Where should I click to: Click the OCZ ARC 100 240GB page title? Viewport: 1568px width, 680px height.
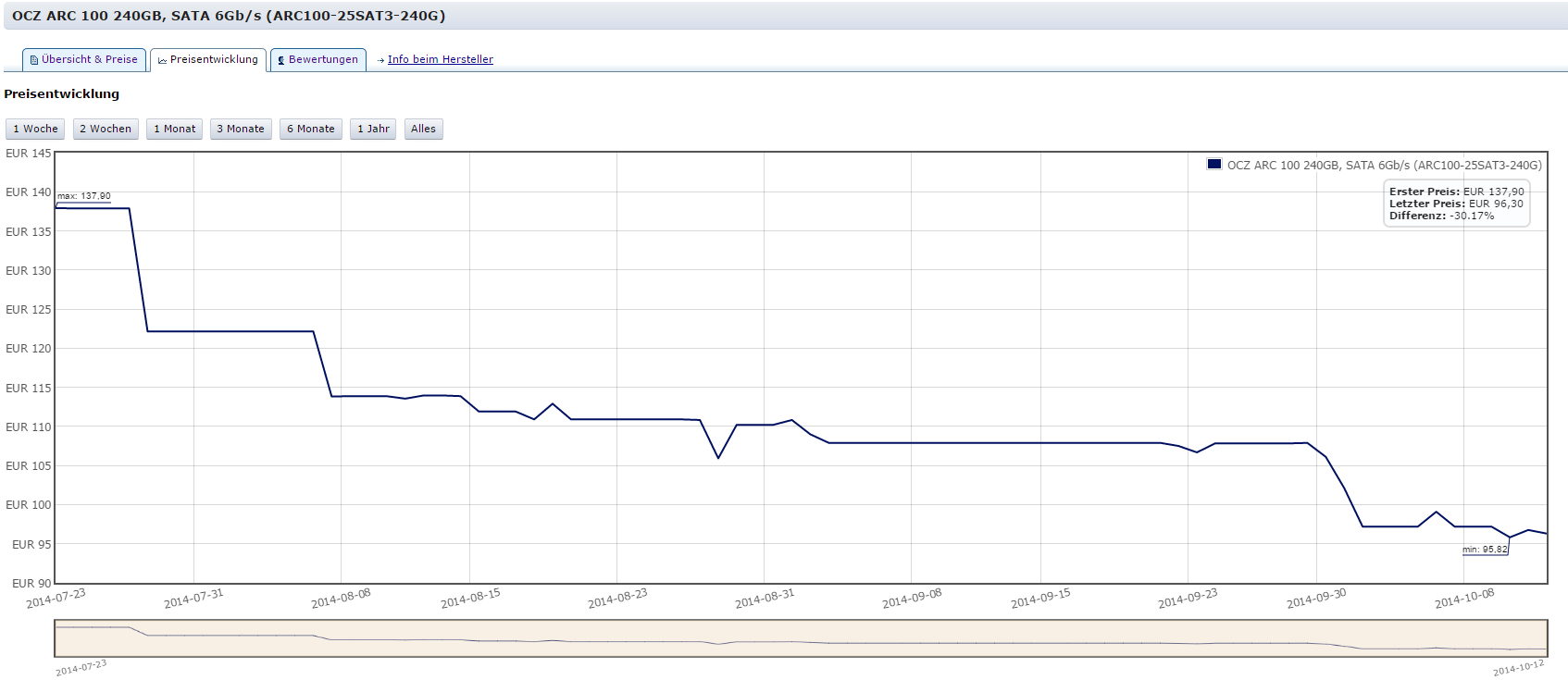(229, 16)
